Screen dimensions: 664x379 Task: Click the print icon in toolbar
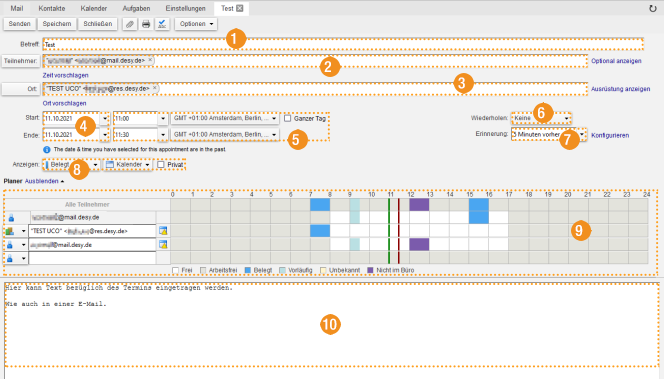tap(146, 24)
